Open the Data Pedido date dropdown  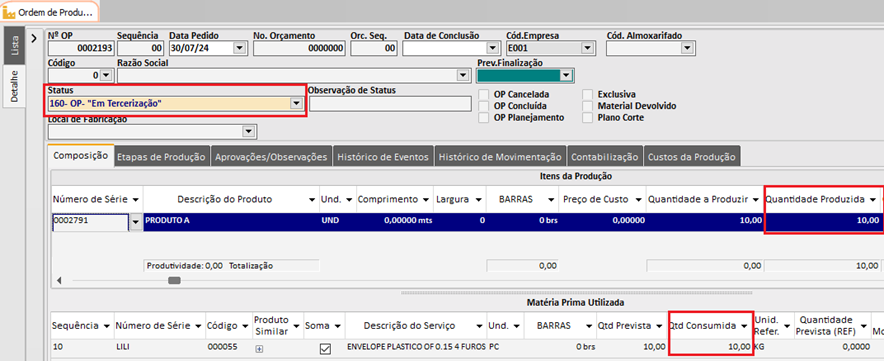coord(239,49)
